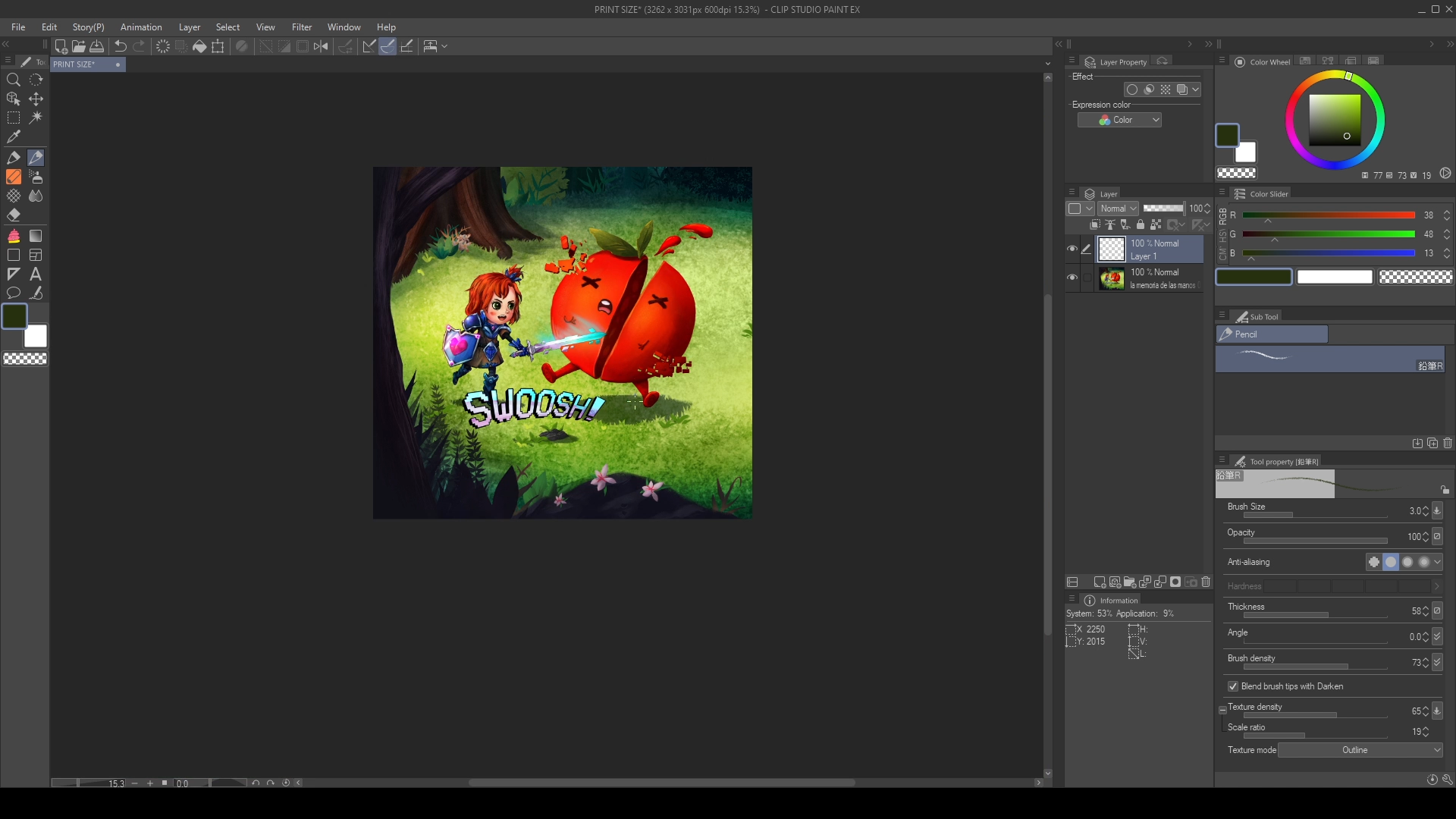Screen dimensions: 1456x819
Task: Select the Eyedropper tool
Action: [x=13, y=136]
